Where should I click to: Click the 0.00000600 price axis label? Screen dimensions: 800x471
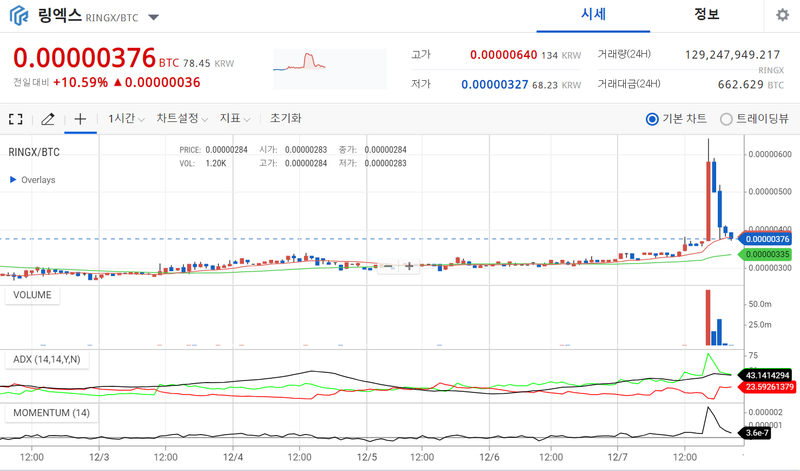tap(770, 154)
